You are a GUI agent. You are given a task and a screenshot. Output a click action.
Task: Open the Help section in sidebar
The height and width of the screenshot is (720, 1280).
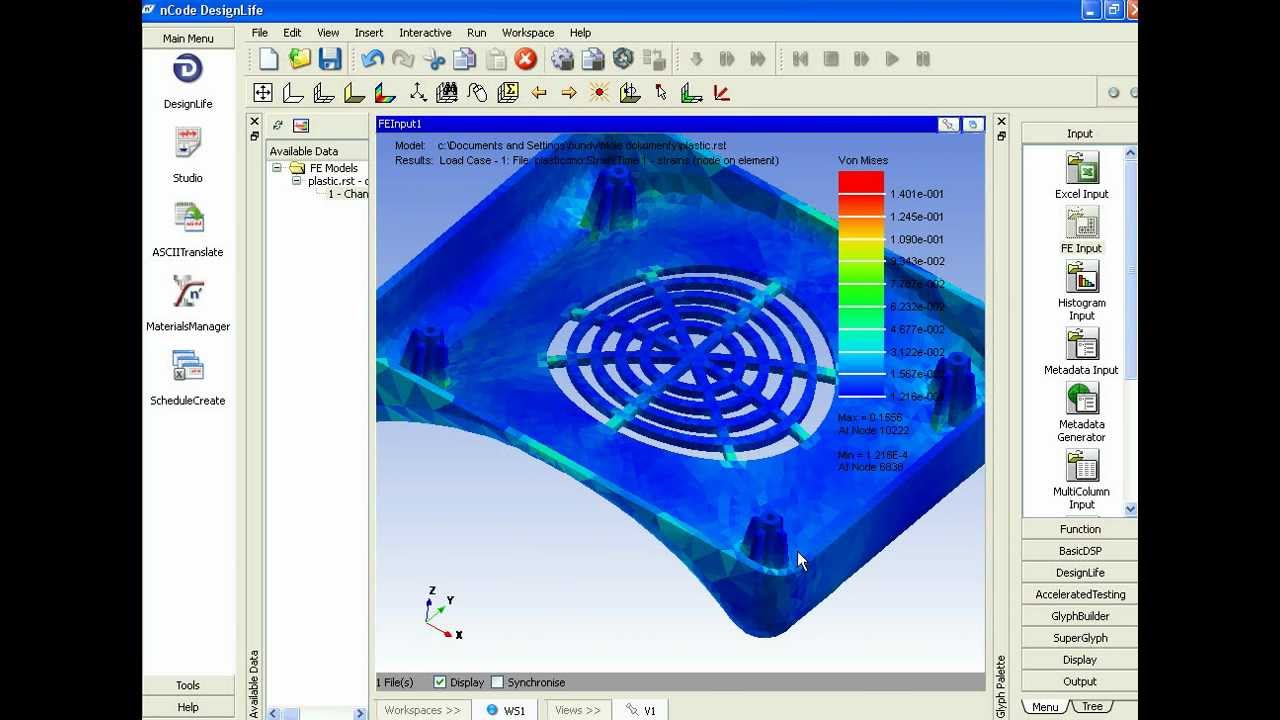188,707
